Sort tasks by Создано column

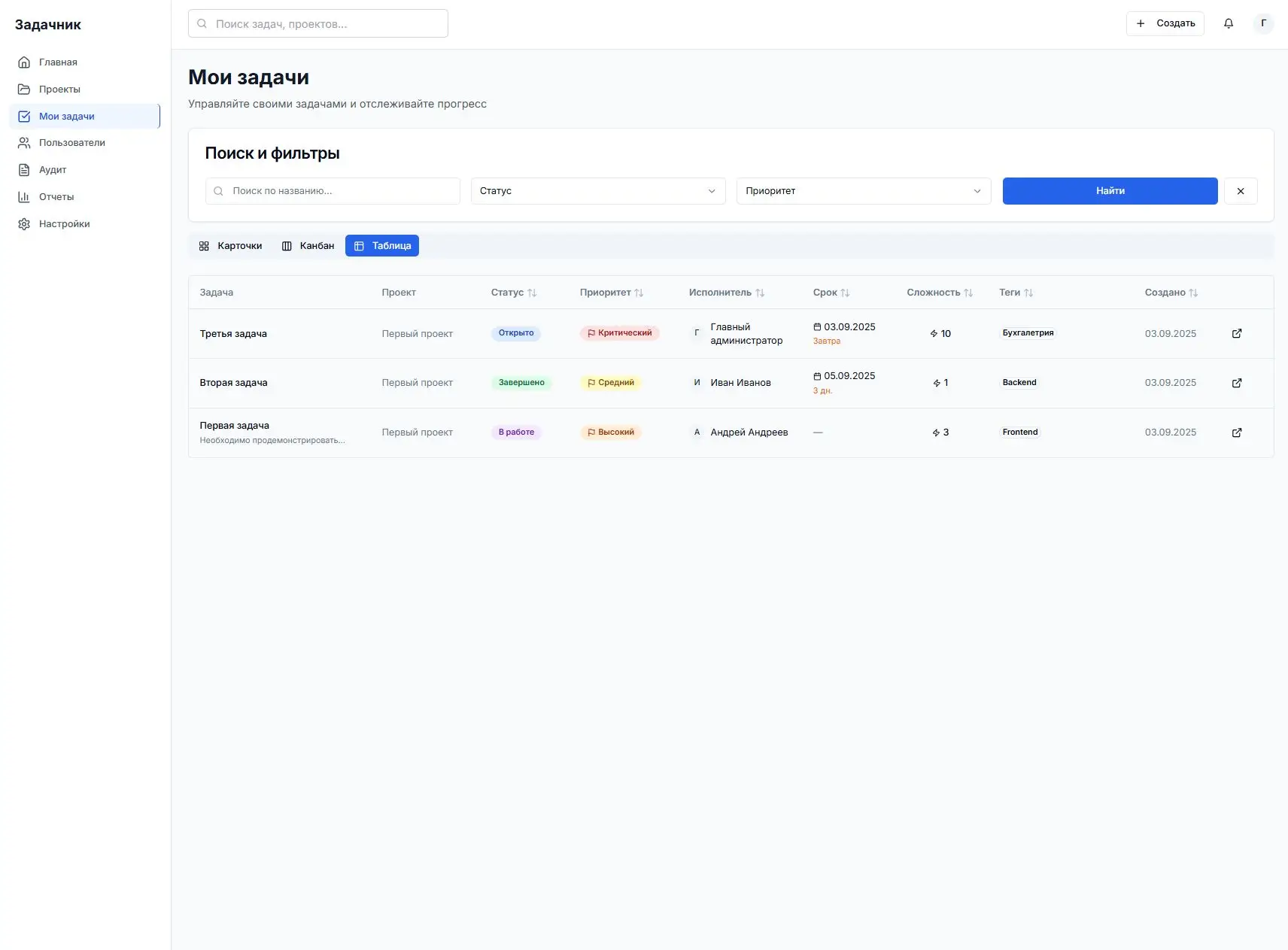[x=1171, y=293]
